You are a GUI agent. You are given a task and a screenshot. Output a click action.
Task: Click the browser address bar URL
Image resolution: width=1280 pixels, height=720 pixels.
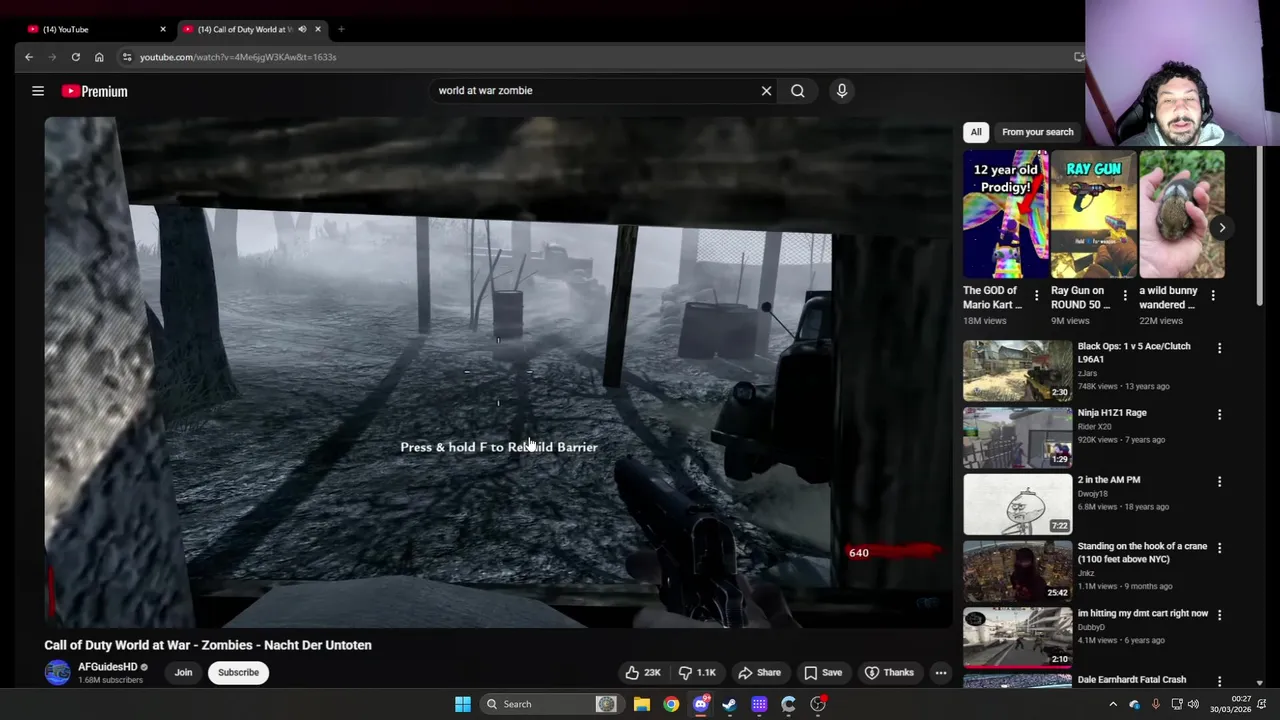click(x=238, y=57)
